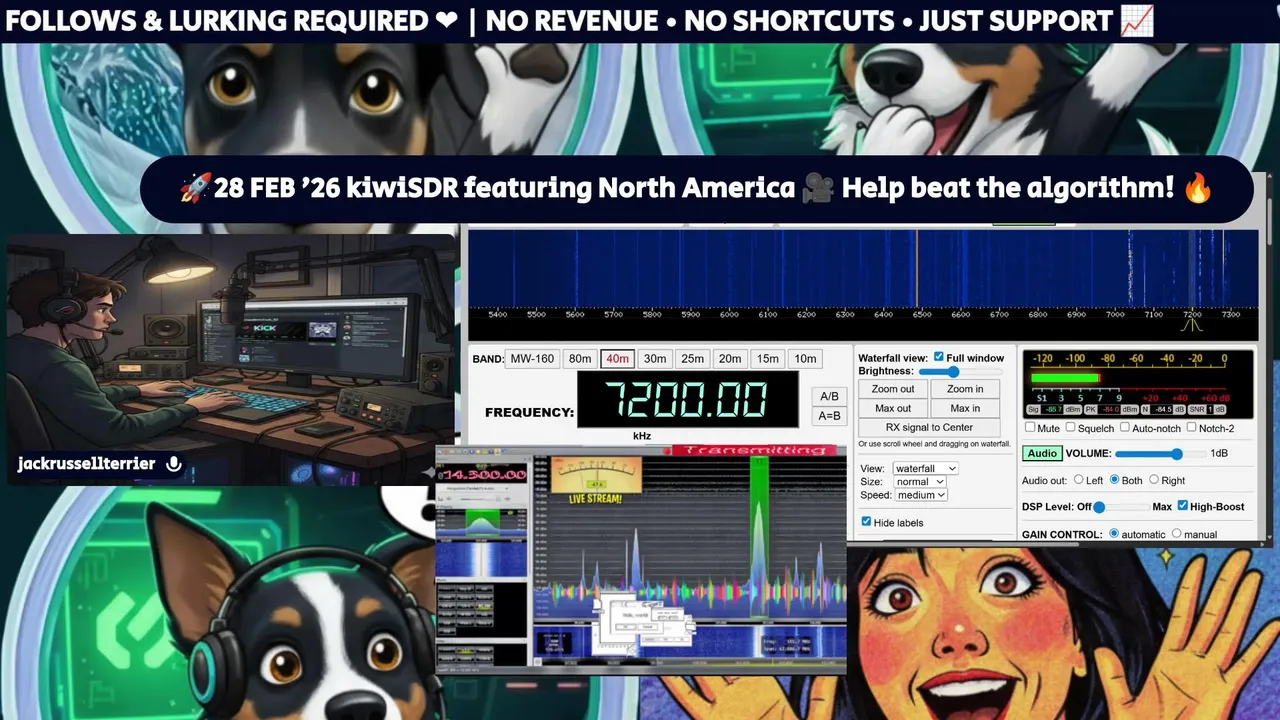Click the A=B button
The image size is (1280, 720).
coord(829,416)
